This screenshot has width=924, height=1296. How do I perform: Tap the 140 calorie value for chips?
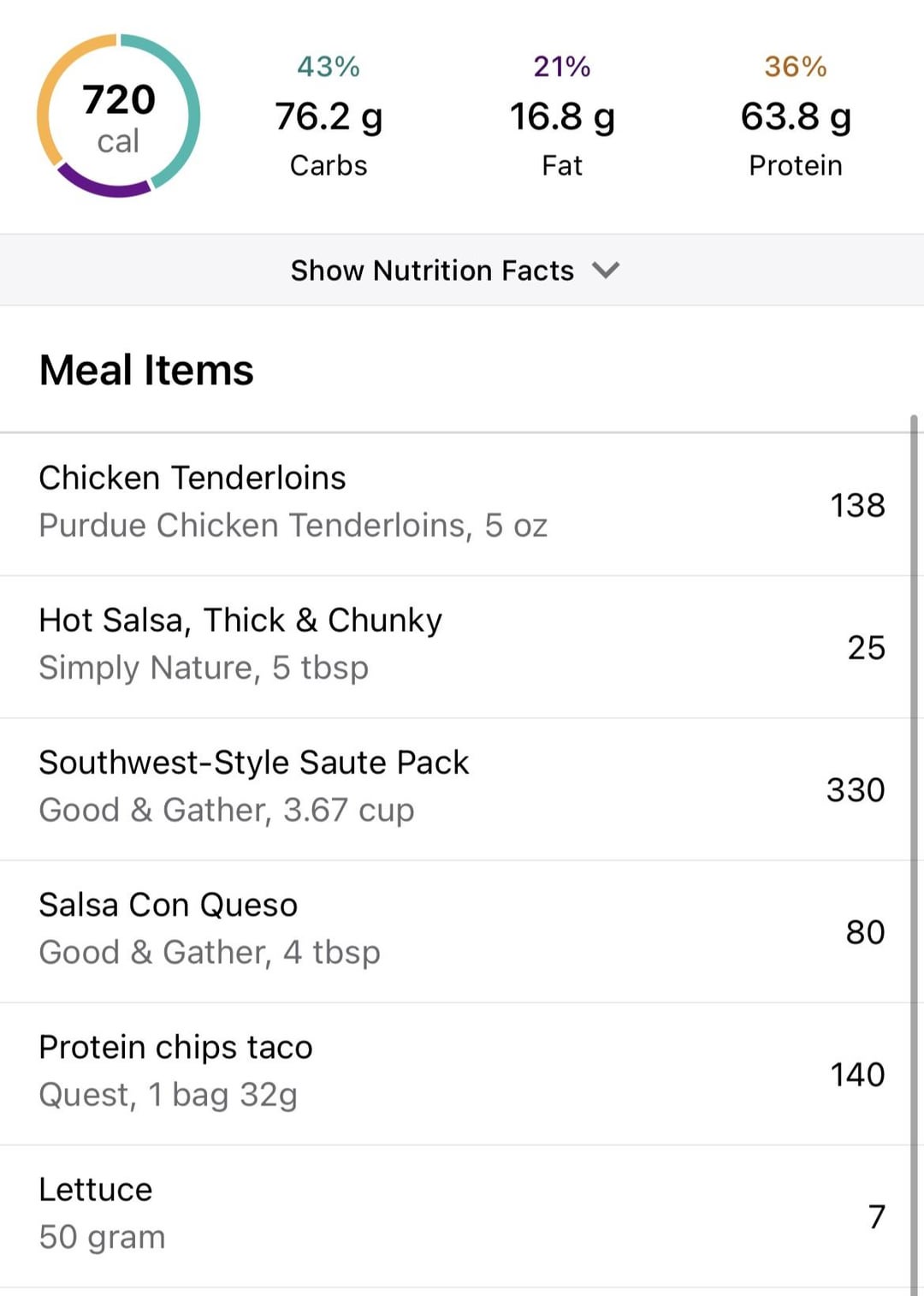coord(857,1074)
